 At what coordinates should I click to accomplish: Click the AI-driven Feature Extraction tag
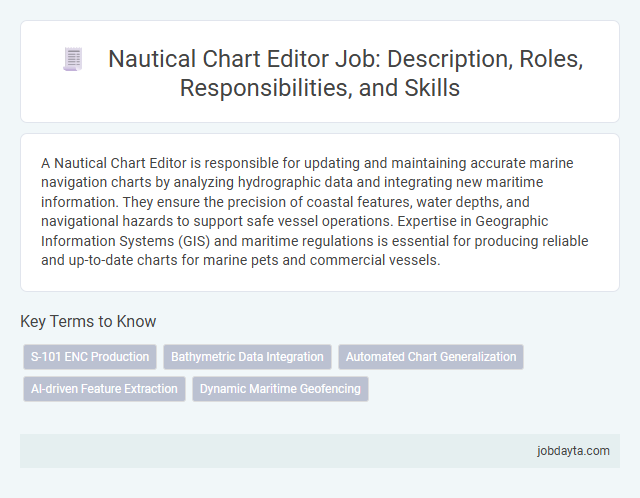click(104, 389)
